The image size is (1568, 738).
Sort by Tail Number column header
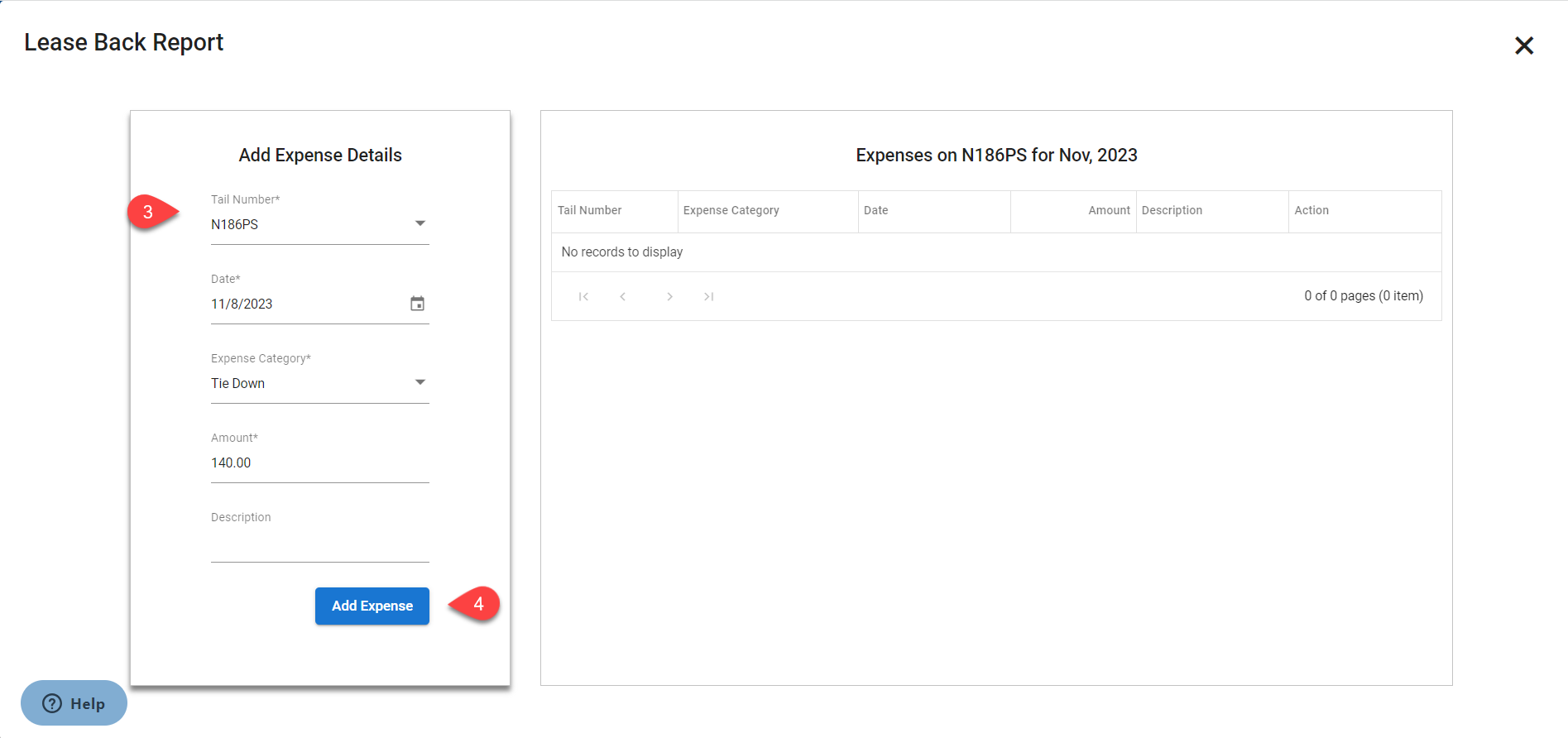589,211
